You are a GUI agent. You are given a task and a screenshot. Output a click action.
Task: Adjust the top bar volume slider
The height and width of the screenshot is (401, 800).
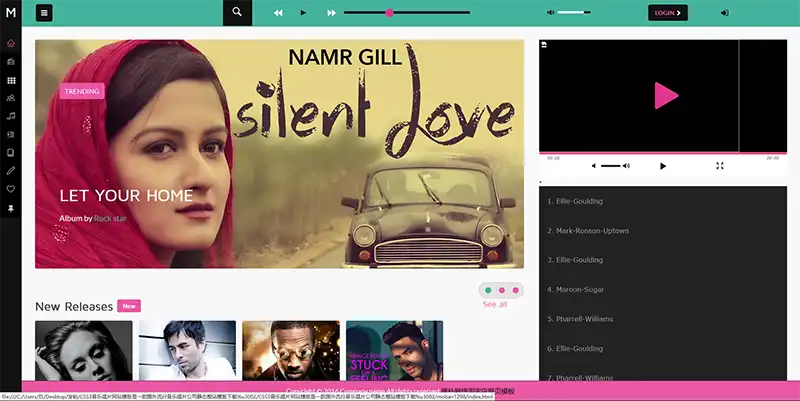click(574, 12)
